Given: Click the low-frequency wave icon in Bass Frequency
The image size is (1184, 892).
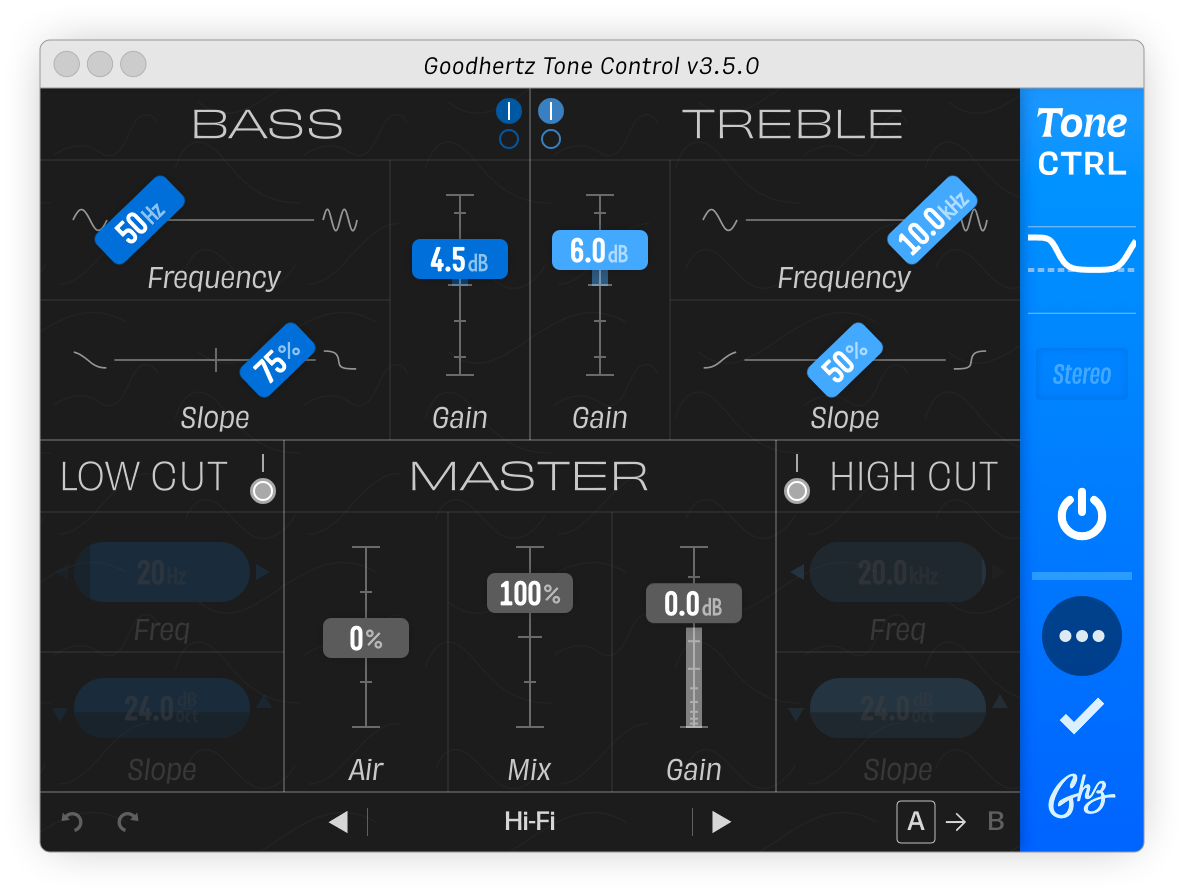Looking at the screenshot, I should tap(90, 220).
